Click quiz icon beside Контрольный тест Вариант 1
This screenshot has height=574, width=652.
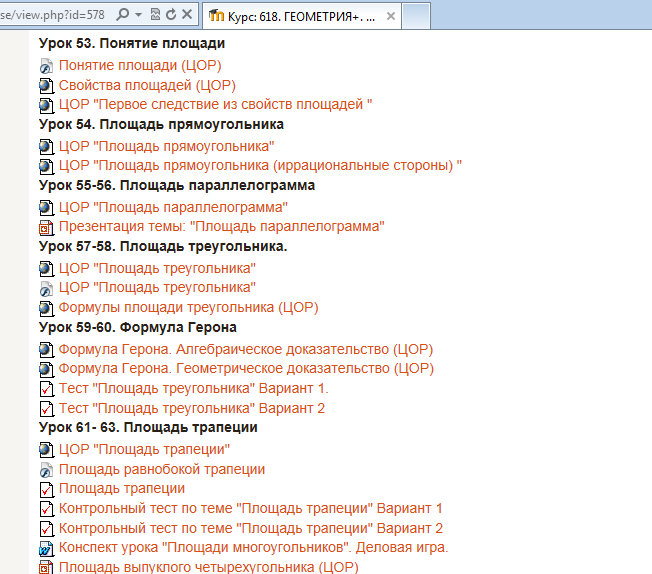[47, 509]
